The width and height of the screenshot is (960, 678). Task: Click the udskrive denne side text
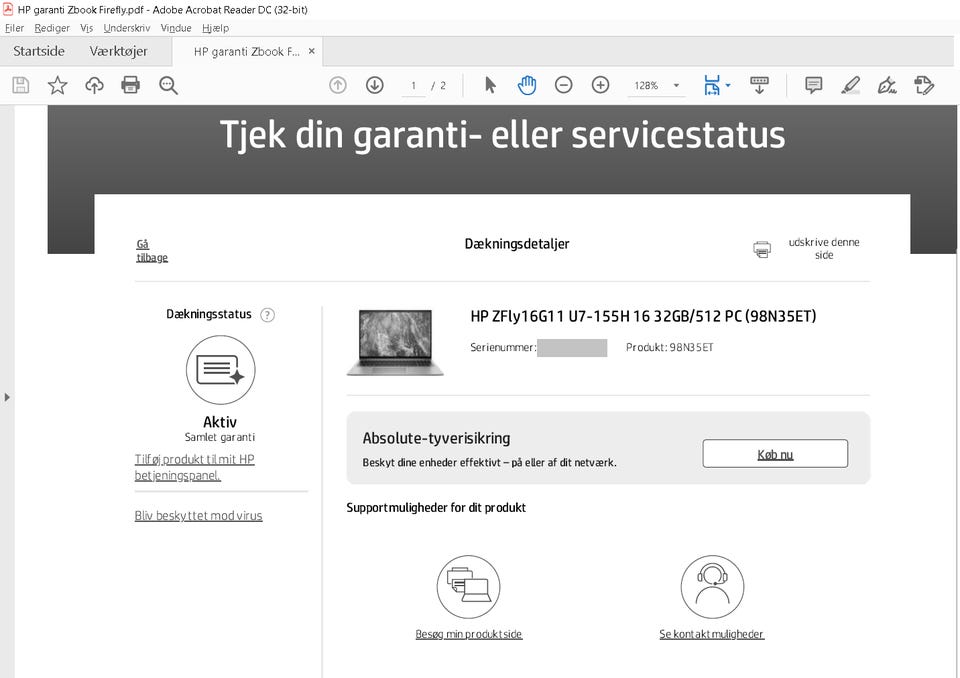tap(823, 249)
